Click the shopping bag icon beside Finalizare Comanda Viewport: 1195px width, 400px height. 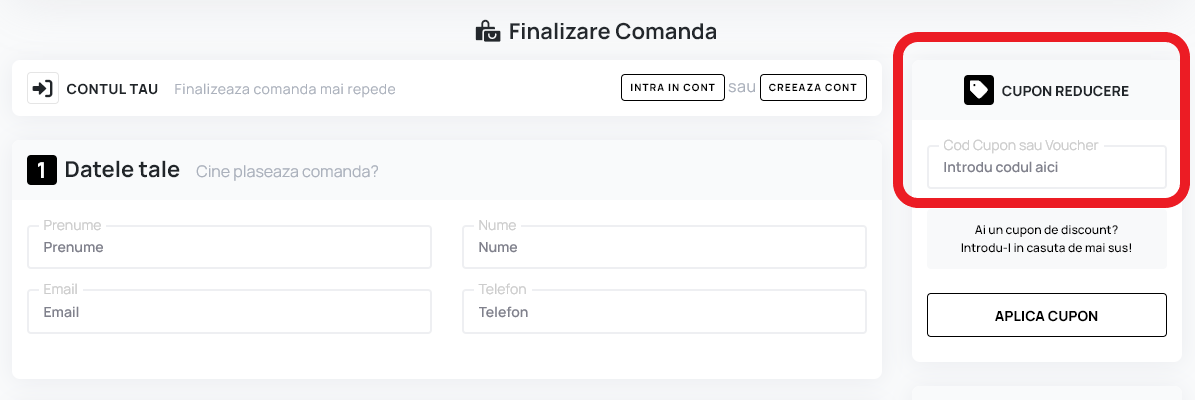click(487, 31)
